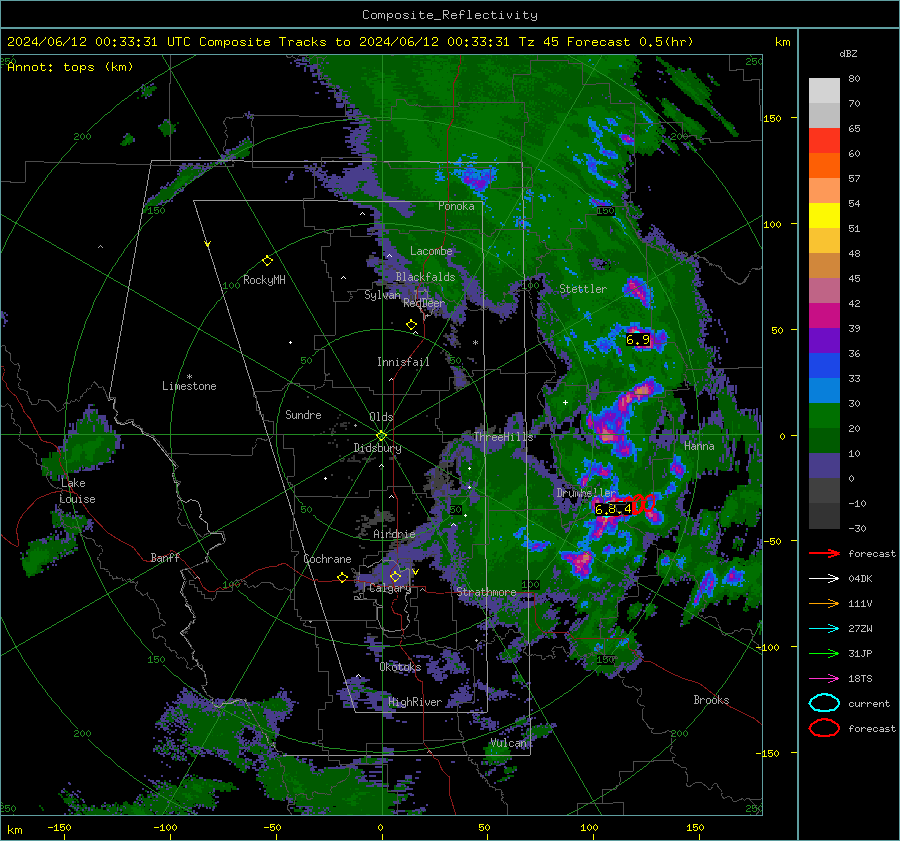Click the yellow diamond marker under Cochrane
This screenshot has height=841, width=900.
pos(343,577)
